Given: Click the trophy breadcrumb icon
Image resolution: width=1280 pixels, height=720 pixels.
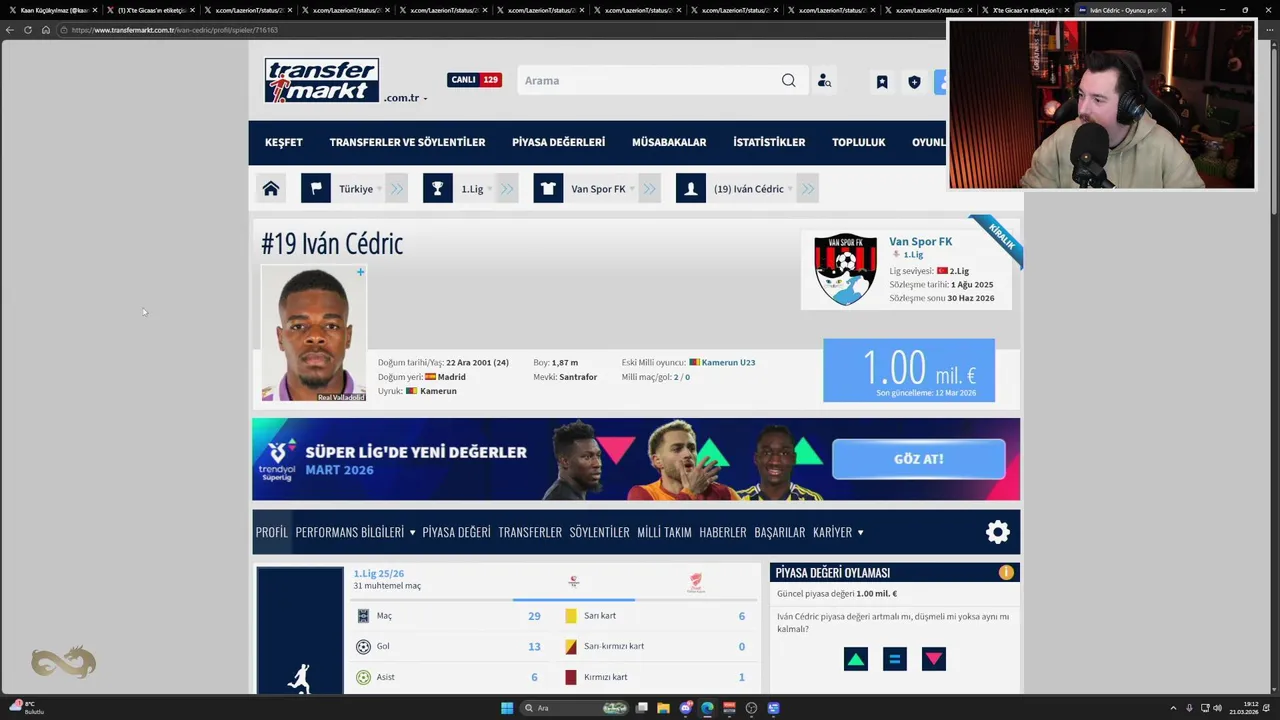Looking at the screenshot, I should point(437,188).
